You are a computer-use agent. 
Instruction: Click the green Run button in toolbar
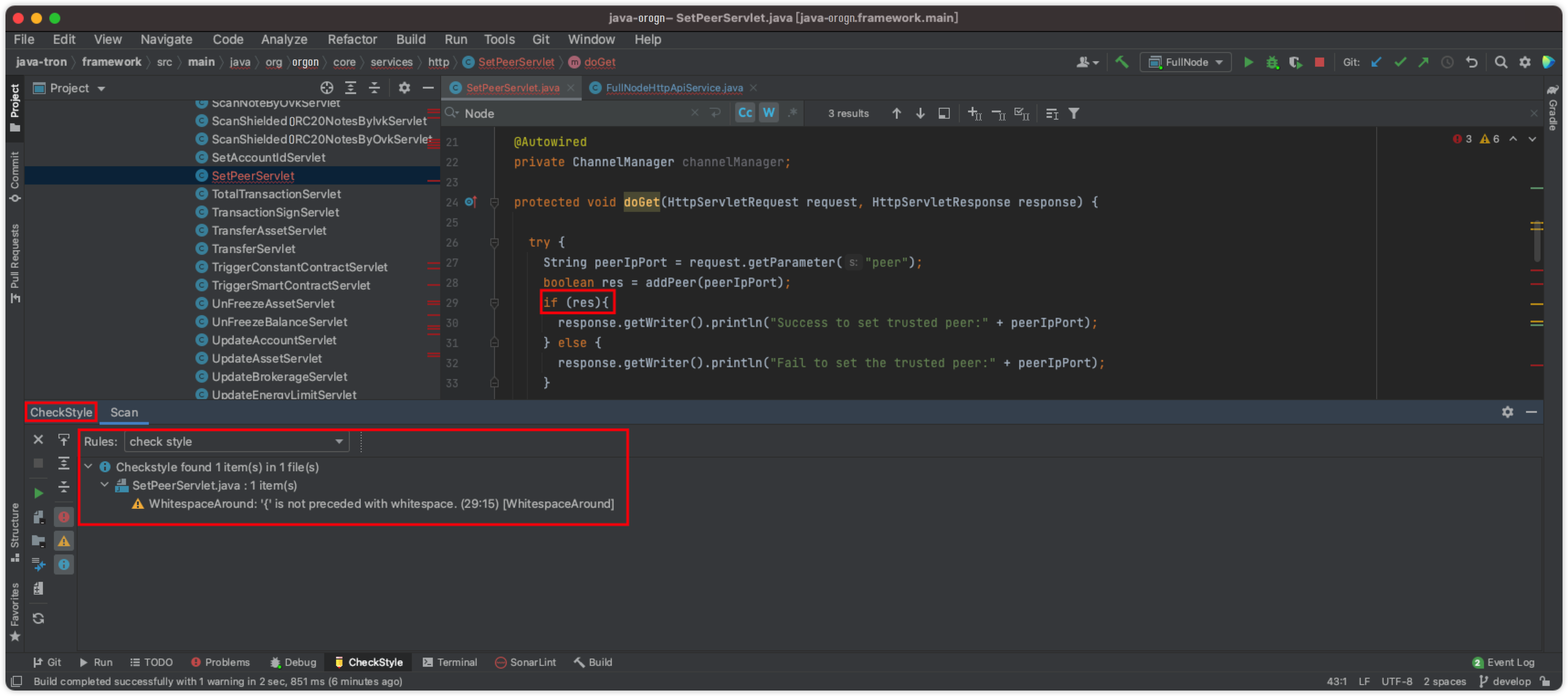(x=1248, y=62)
